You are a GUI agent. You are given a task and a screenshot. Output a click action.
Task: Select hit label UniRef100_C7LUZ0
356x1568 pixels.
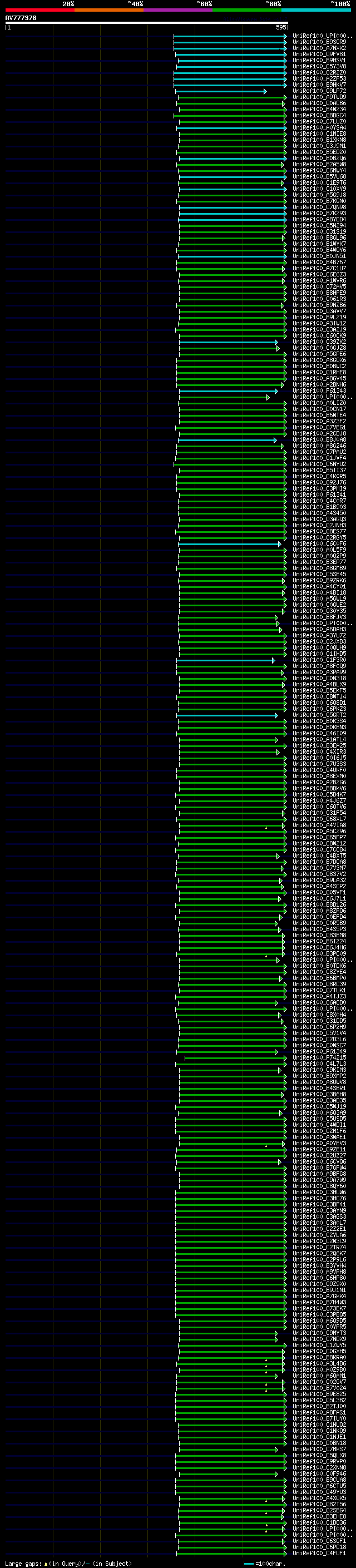pyautogui.click(x=319, y=121)
